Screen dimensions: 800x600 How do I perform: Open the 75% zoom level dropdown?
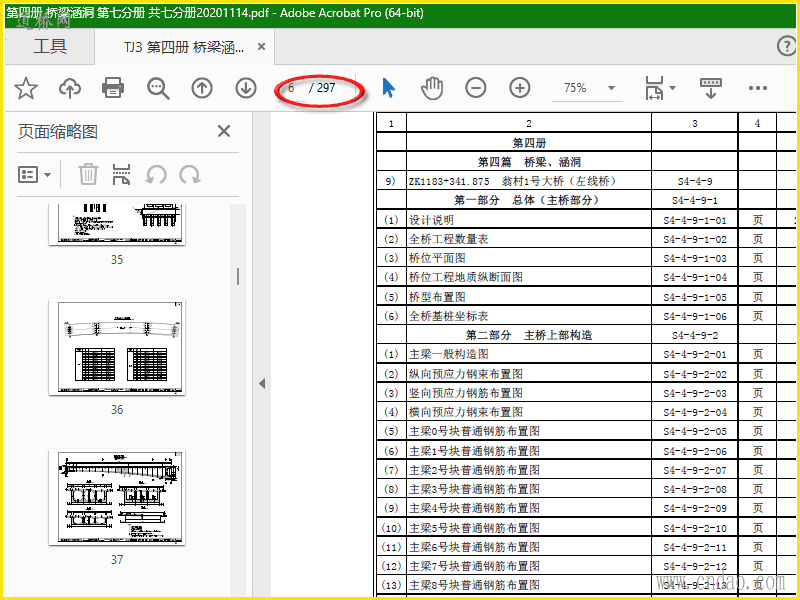pos(588,88)
